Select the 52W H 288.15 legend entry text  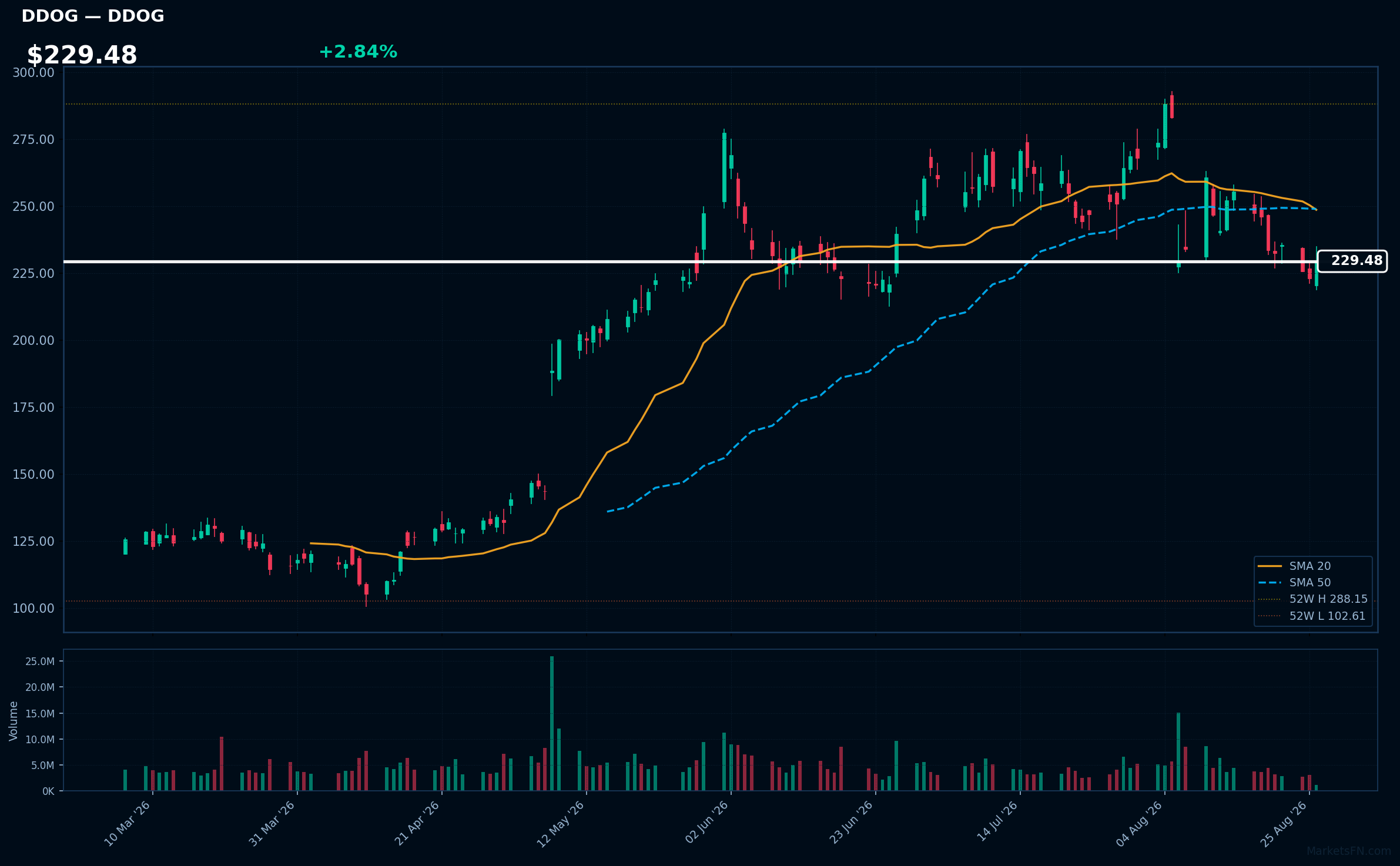tap(1328, 599)
